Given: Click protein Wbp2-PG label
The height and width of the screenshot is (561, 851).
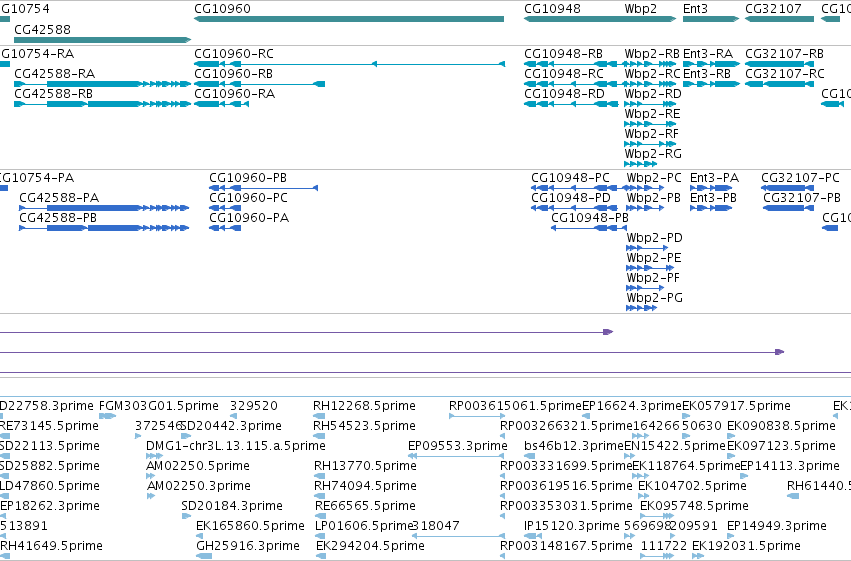Looking at the screenshot, I should pyautogui.click(x=655, y=298).
